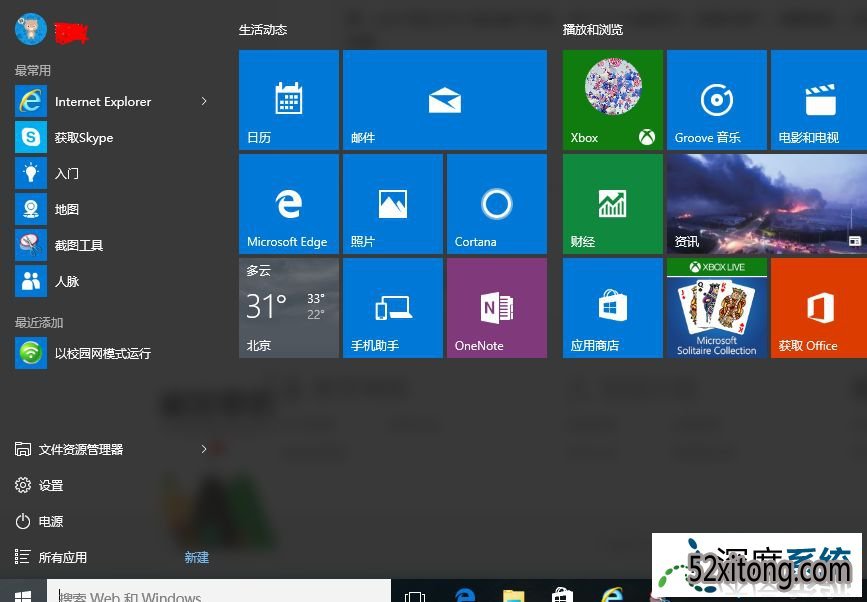Viewport: 867px width, 602px height.
Task: Open the 财经 finance tile
Action: pos(613,204)
